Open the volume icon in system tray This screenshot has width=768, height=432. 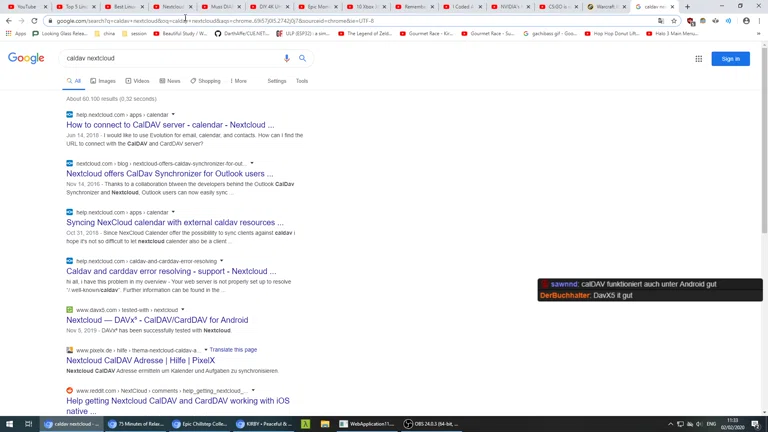pyautogui.click(x=699, y=424)
